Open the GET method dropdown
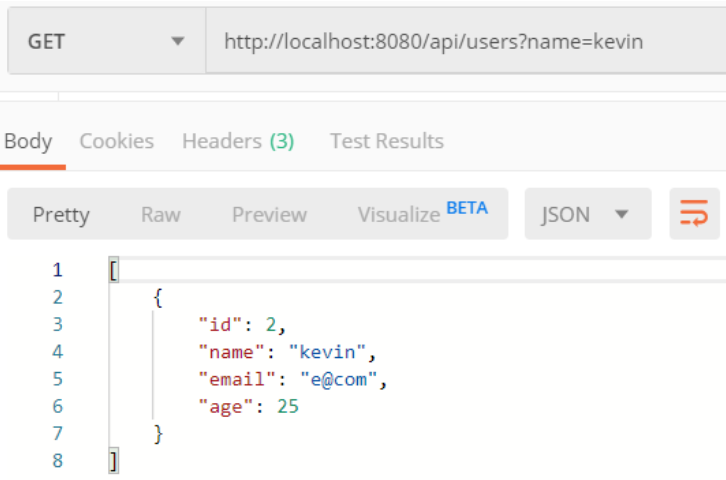The image size is (726, 480). click(x=107, y=41)
